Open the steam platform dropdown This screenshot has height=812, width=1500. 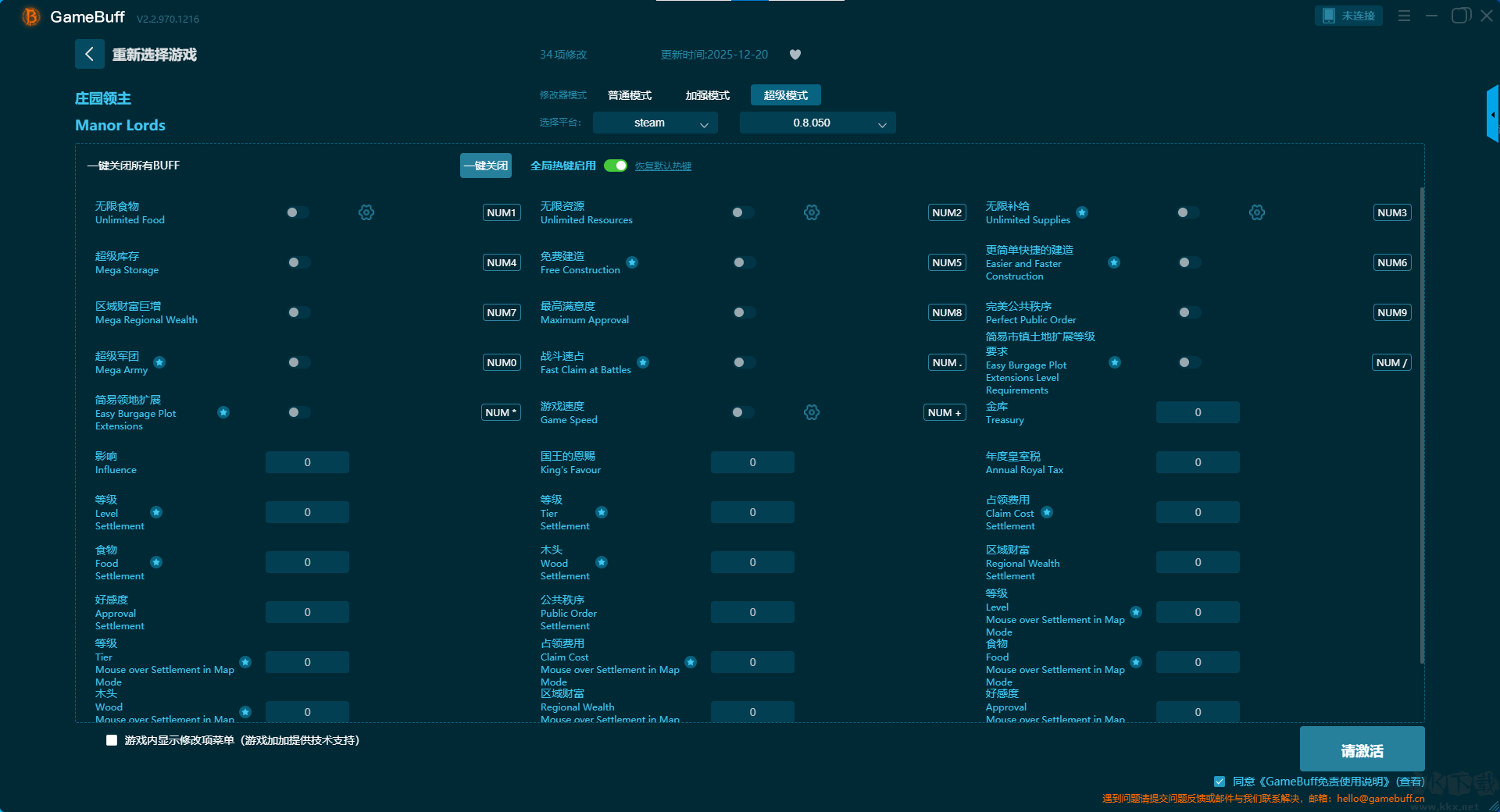pos(655,123)
